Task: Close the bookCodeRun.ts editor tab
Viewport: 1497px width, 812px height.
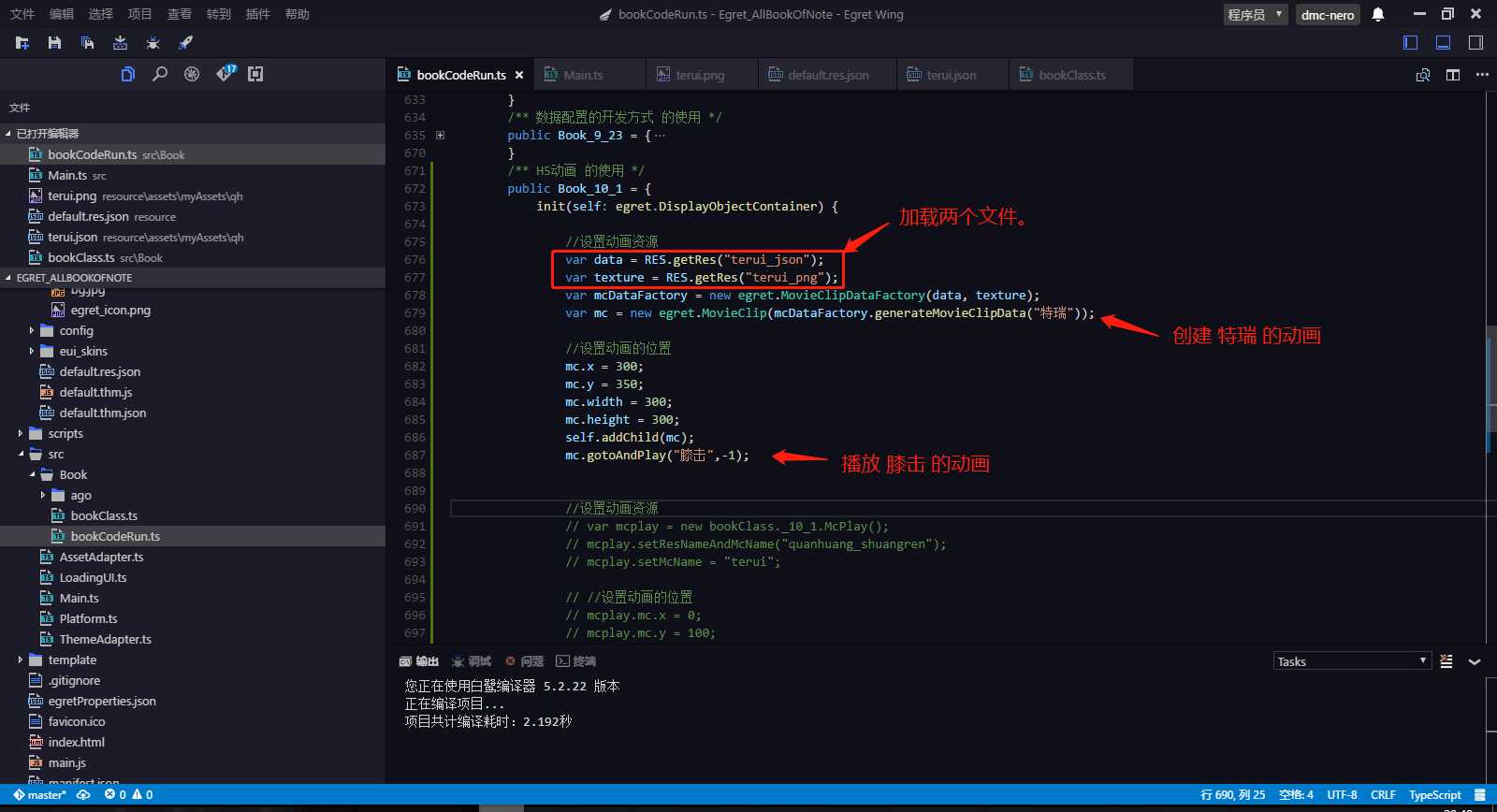Action: (x=519, y=75)
